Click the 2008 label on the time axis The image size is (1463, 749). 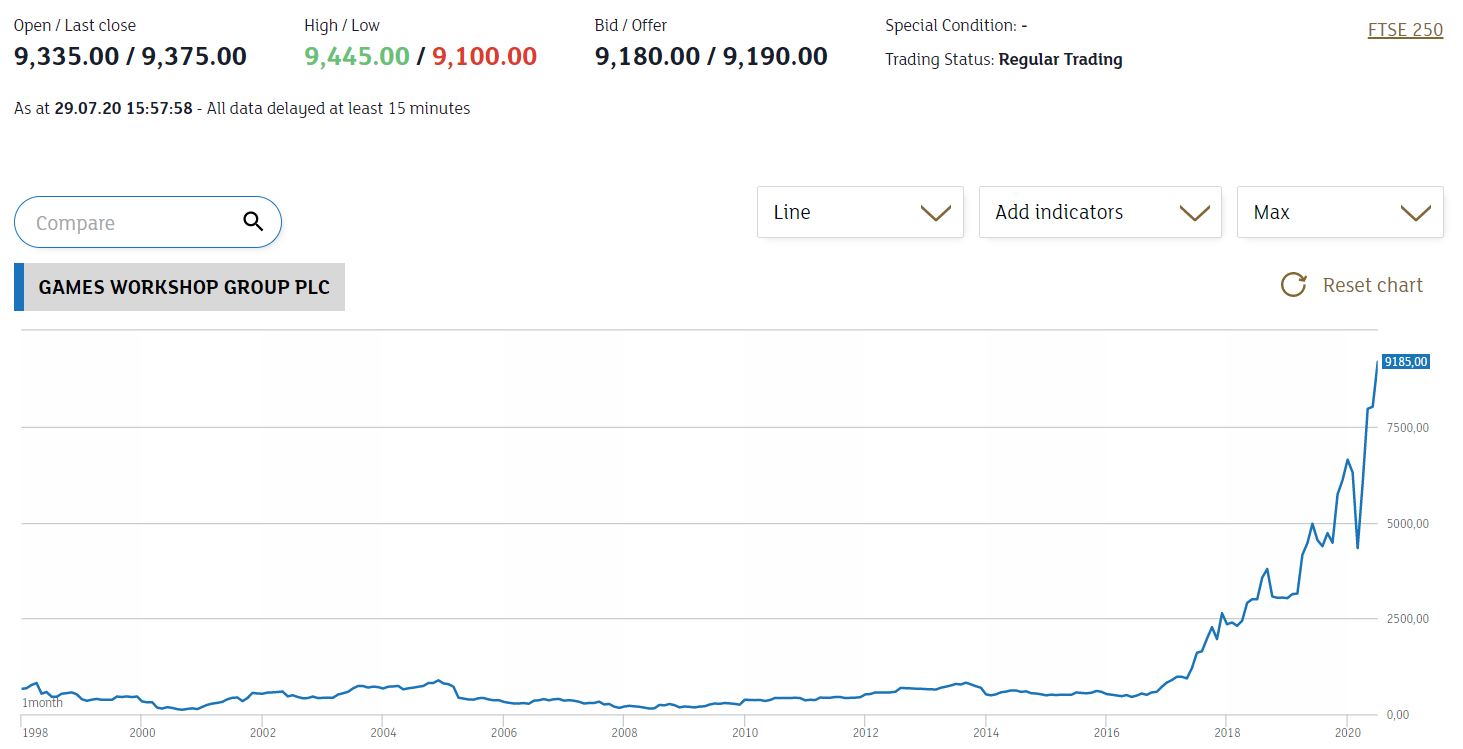[x=623, y=732]
